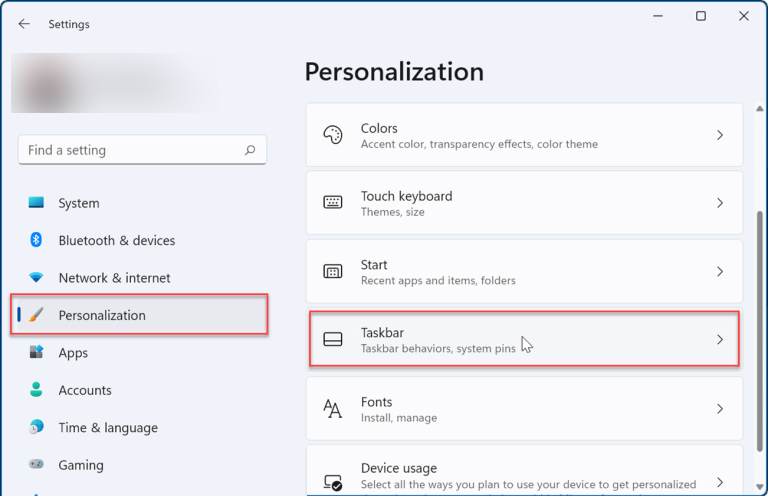Click the System monitor icon
The width and height of the screenshot is (768, 496).
[x=36, y=202]
